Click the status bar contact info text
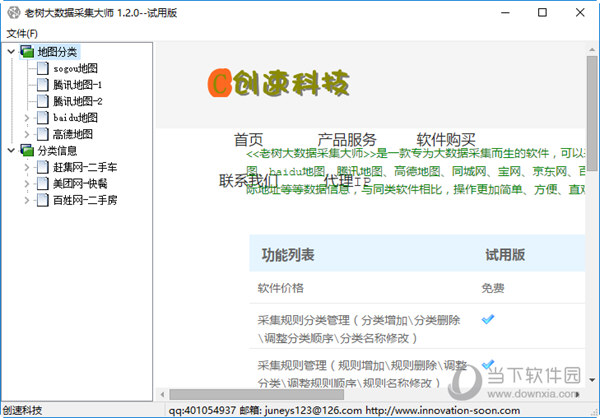Image resolution: width=600 pixels, height=418 pixels. click(344, 410)
